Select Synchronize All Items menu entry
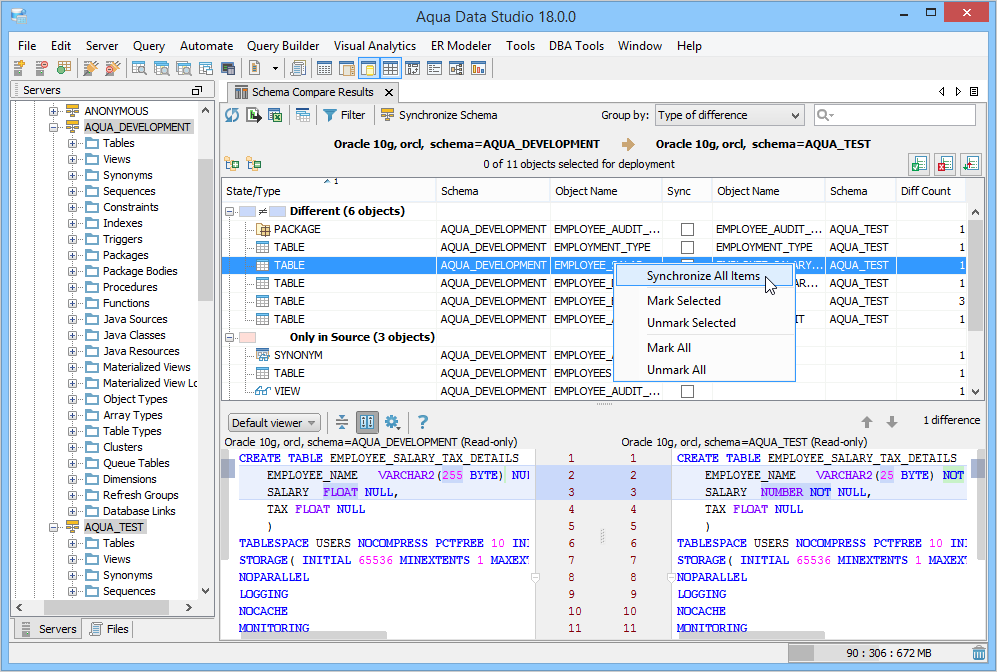The height and width of the screenshot is (672, 997). click(x=703, y=276)
